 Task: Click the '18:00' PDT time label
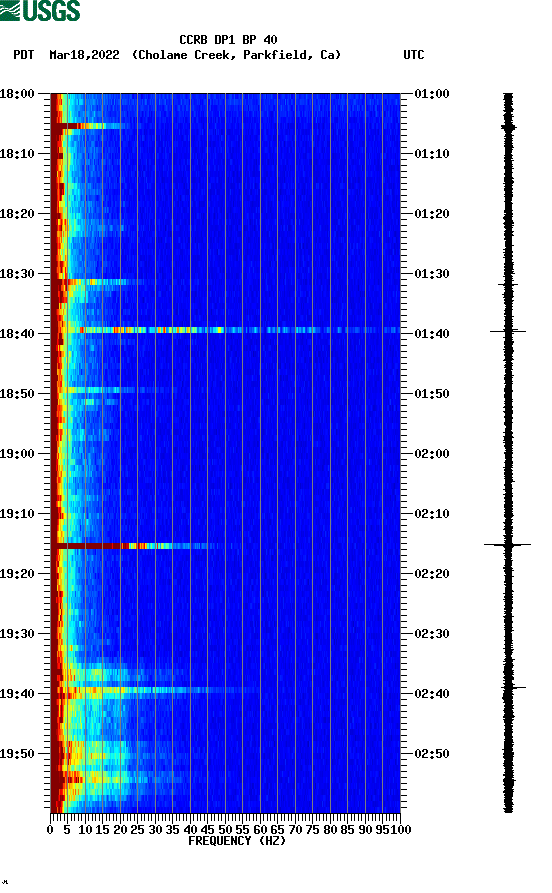click(x=17, y=93)
